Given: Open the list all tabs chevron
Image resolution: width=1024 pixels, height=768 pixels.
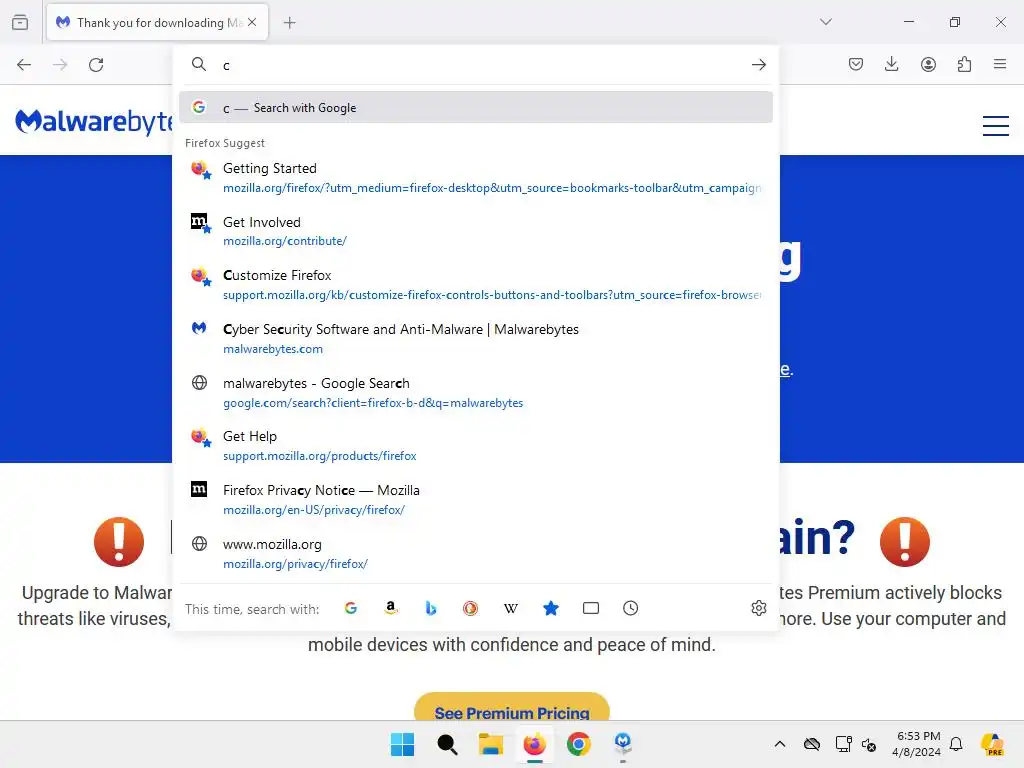Looking at the screenshot, I should click(825, 22).
